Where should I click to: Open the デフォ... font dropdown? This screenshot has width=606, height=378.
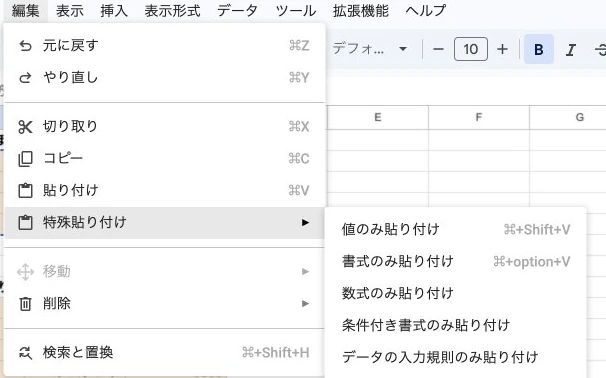pos(369,49)
